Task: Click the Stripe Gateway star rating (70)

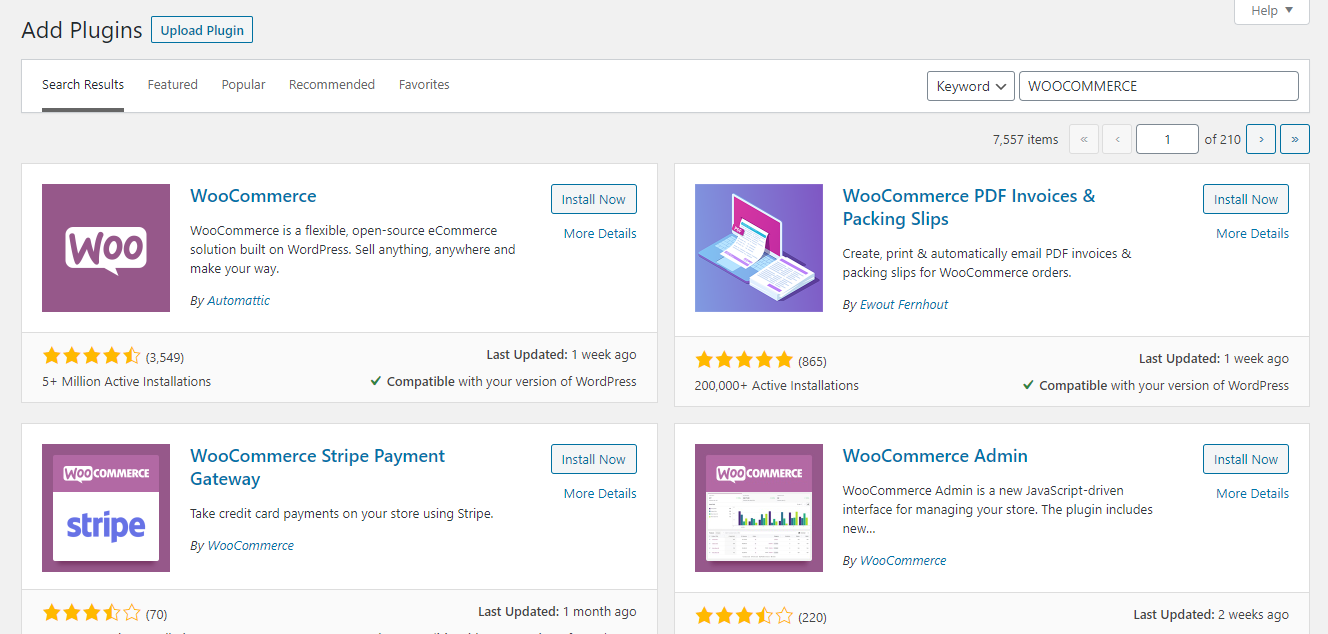Action: tap(92, 612)
